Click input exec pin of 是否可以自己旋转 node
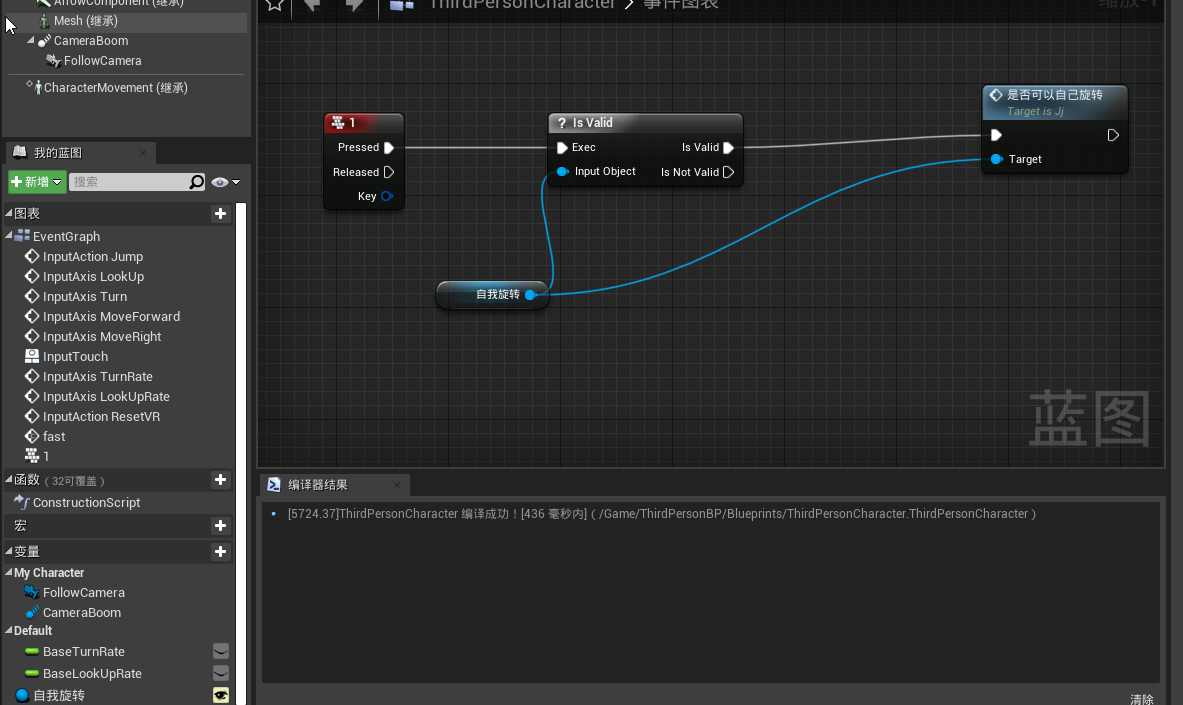 997,135
